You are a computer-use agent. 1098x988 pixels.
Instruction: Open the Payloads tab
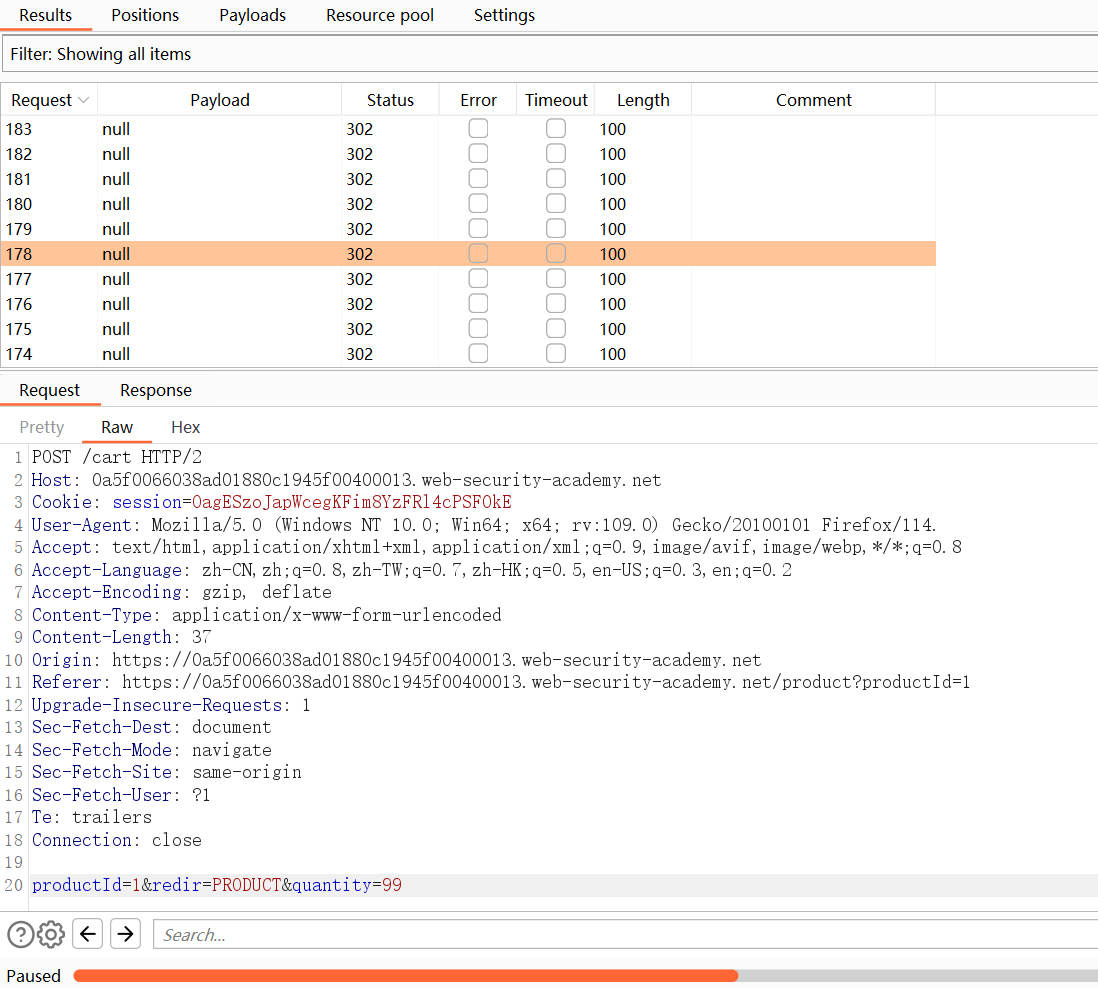tap(252, 15)
